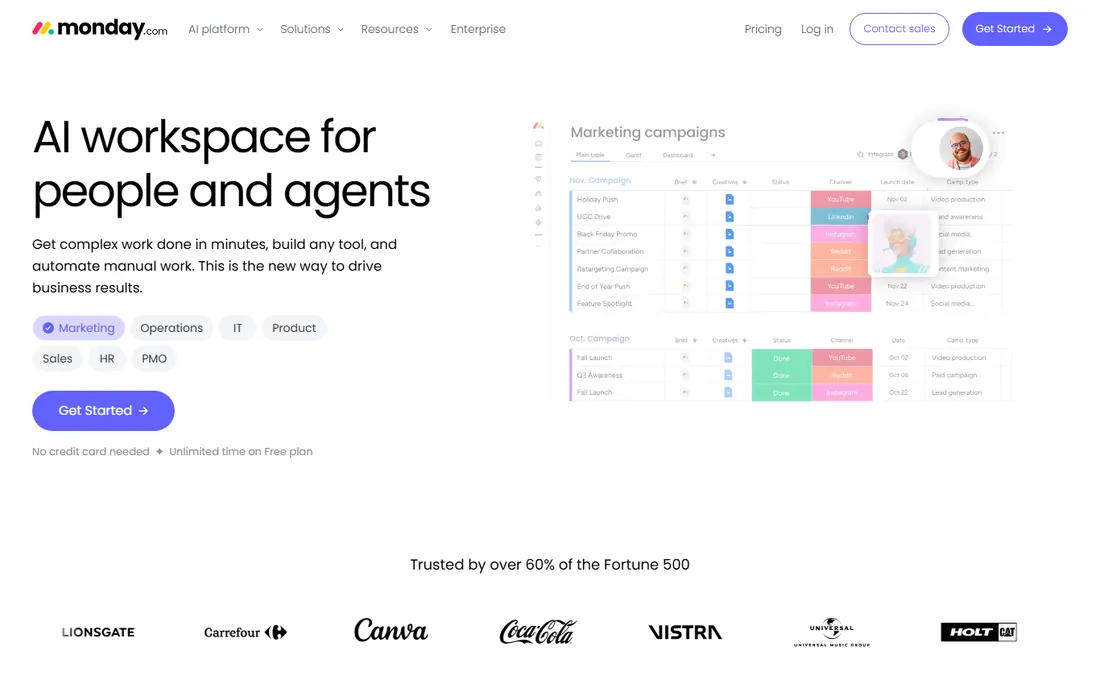Click Log in
Screen dimensions: 1100x688
click(817, 29)
